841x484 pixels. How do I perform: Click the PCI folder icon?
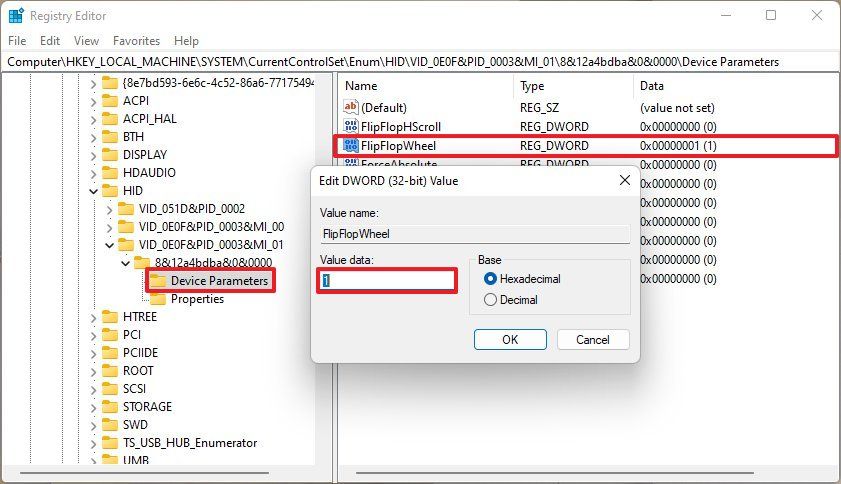tap(110, 335)
